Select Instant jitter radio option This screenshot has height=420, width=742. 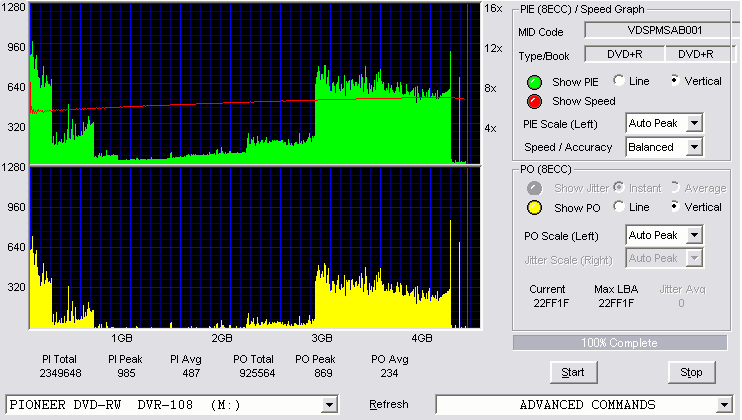[x=618, y=187]
